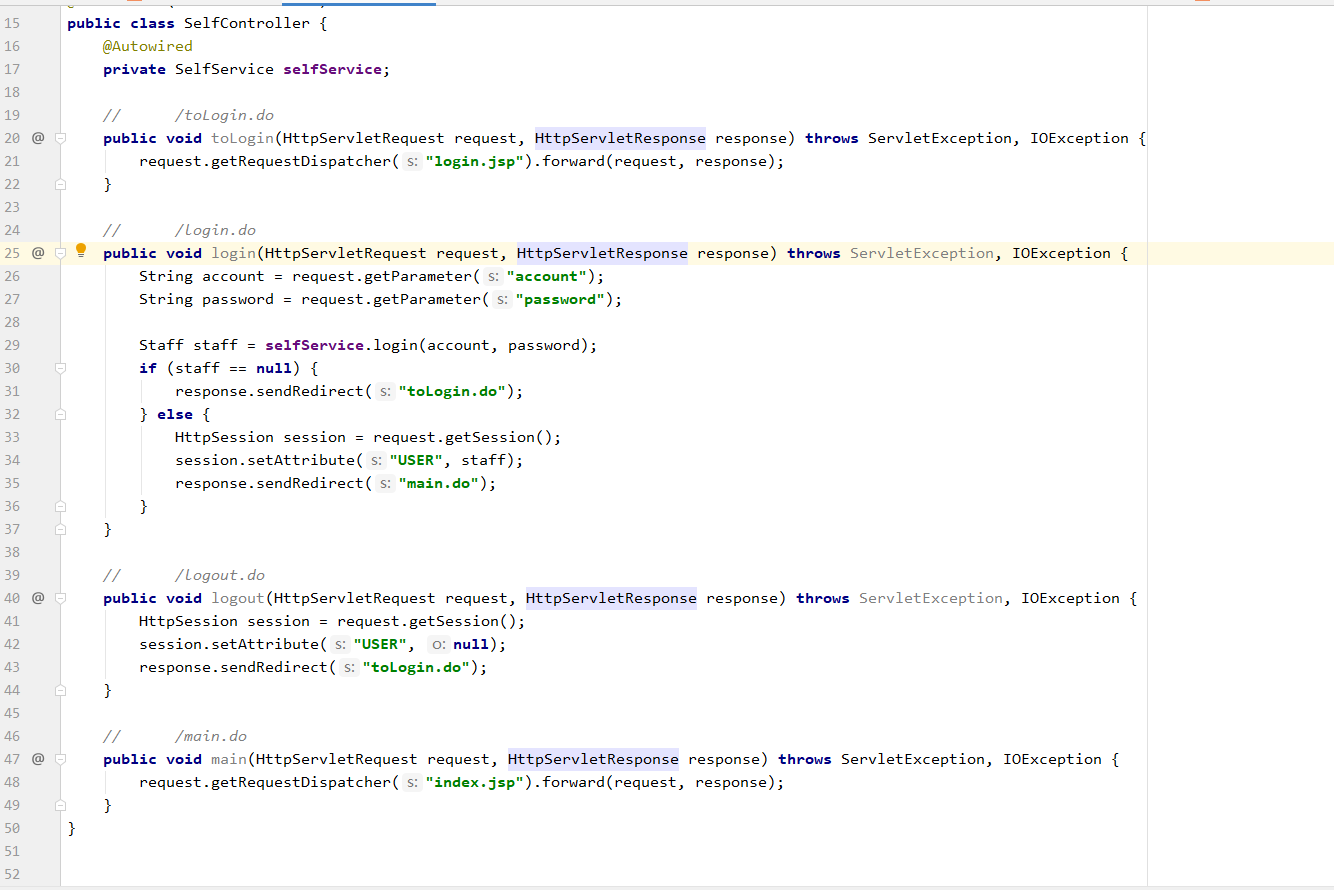Click greyed ServletException on line 40
Viewport: 1334px width, 890px height.
pos(931,598)
